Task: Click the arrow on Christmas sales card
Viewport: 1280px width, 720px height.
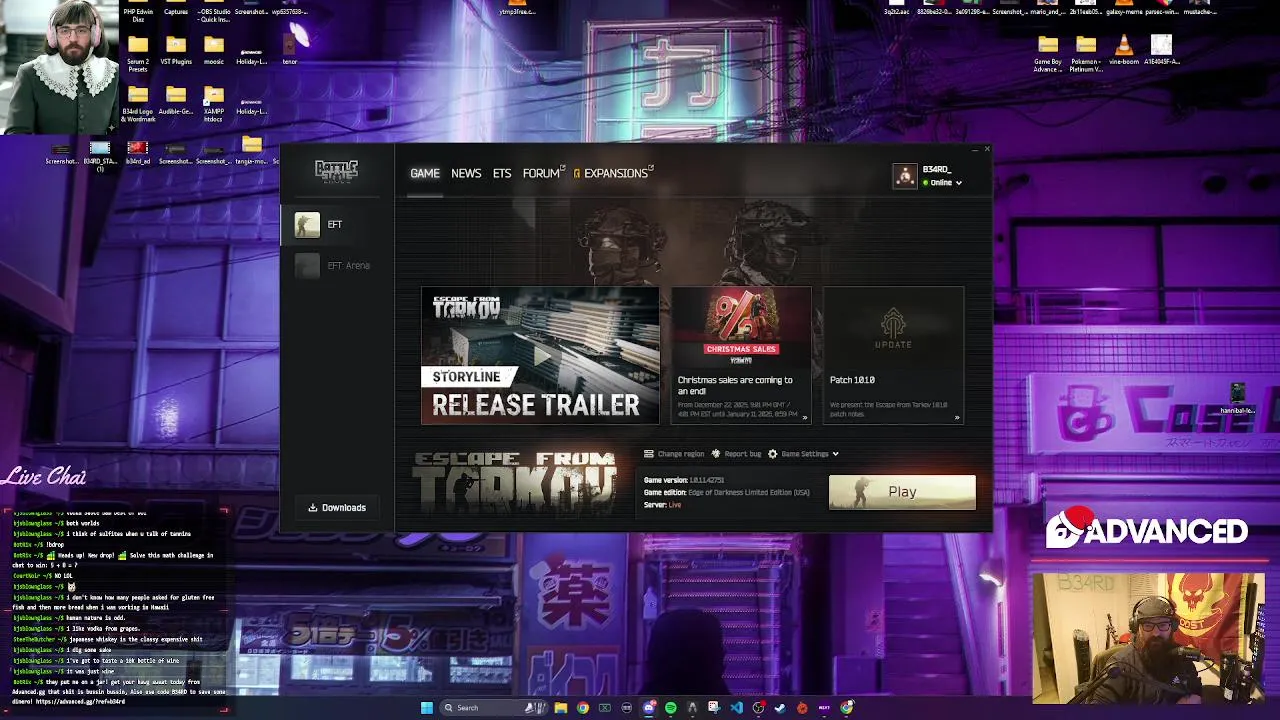Action: [x=805, y=418]
